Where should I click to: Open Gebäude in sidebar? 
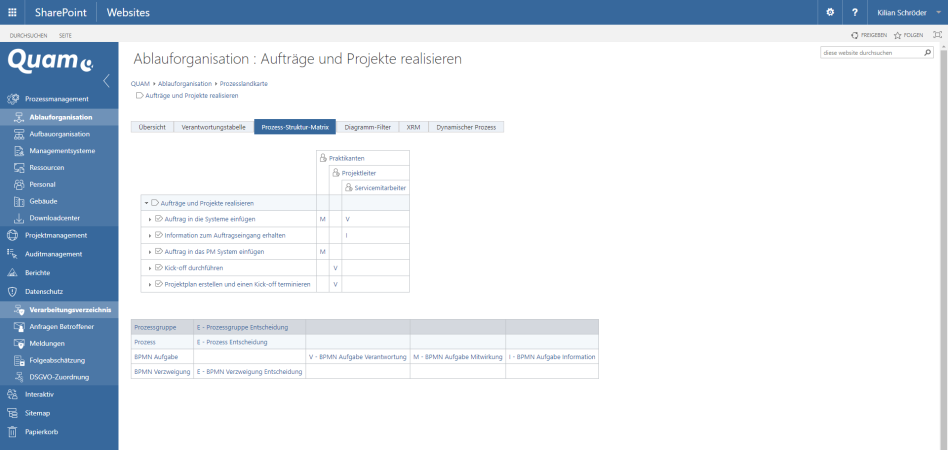pyautogui.click(x=42, y=201)
